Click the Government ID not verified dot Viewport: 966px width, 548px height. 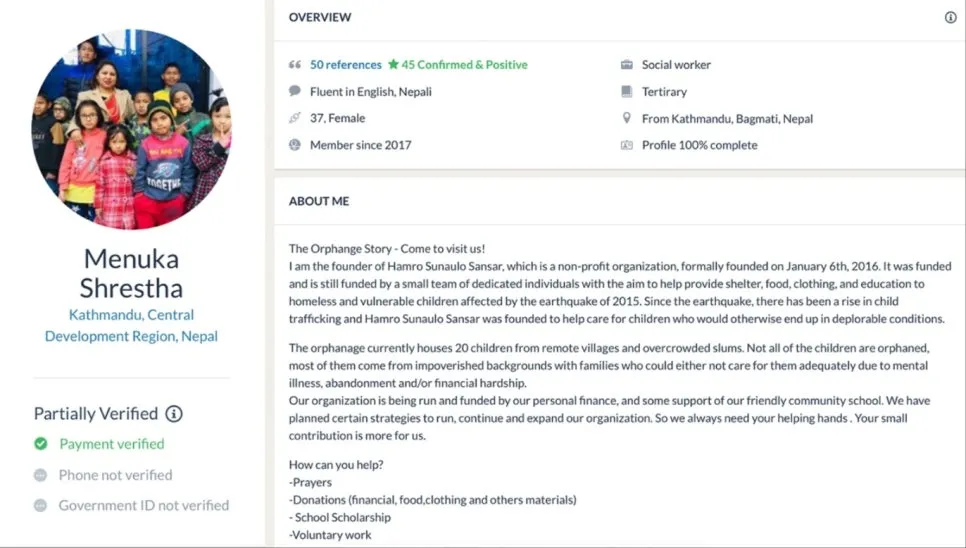(x=41, y=506)
